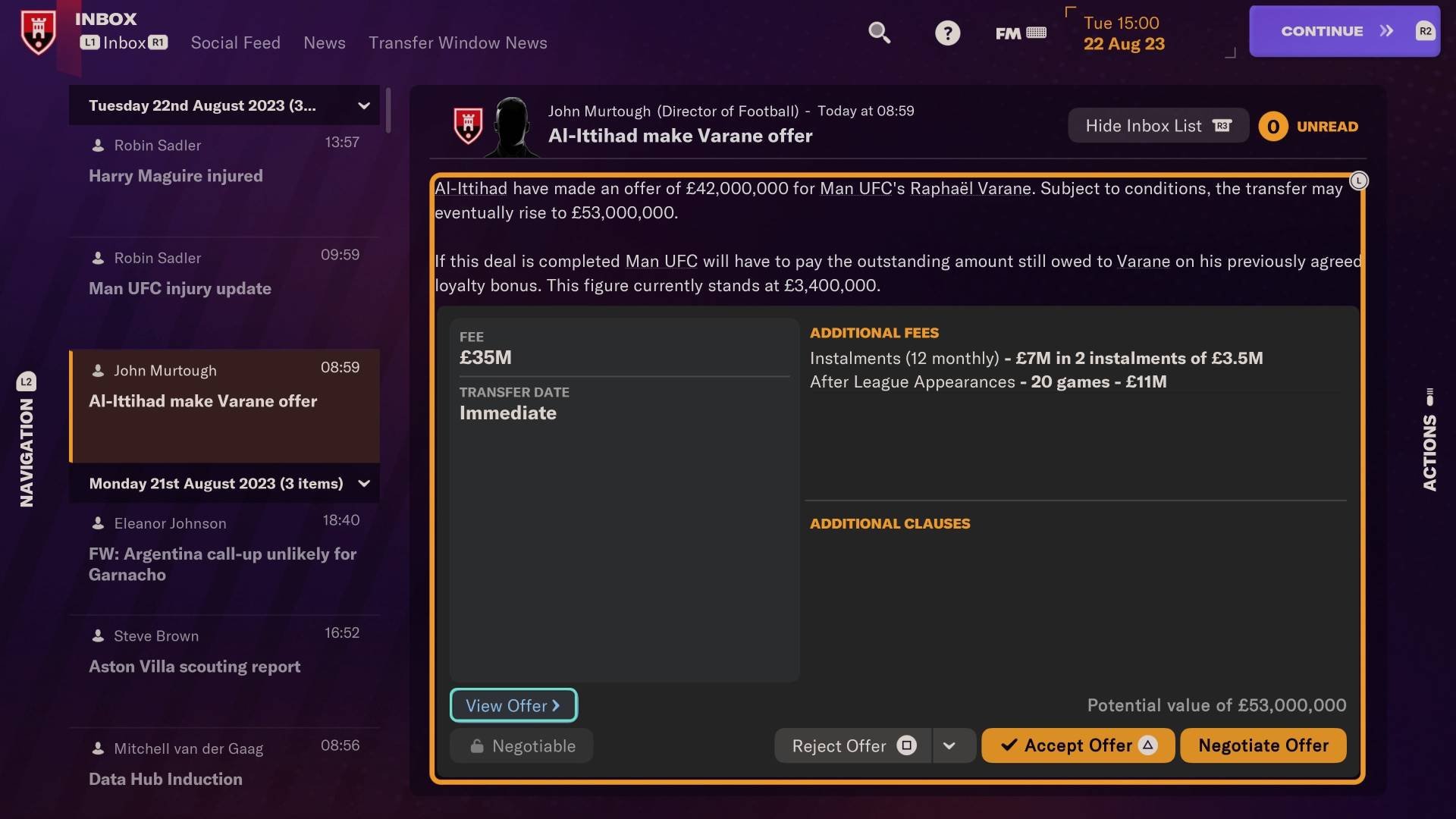Select the Harry Maguire injured message
1456x819 pixels.
(x=176, y=176)
